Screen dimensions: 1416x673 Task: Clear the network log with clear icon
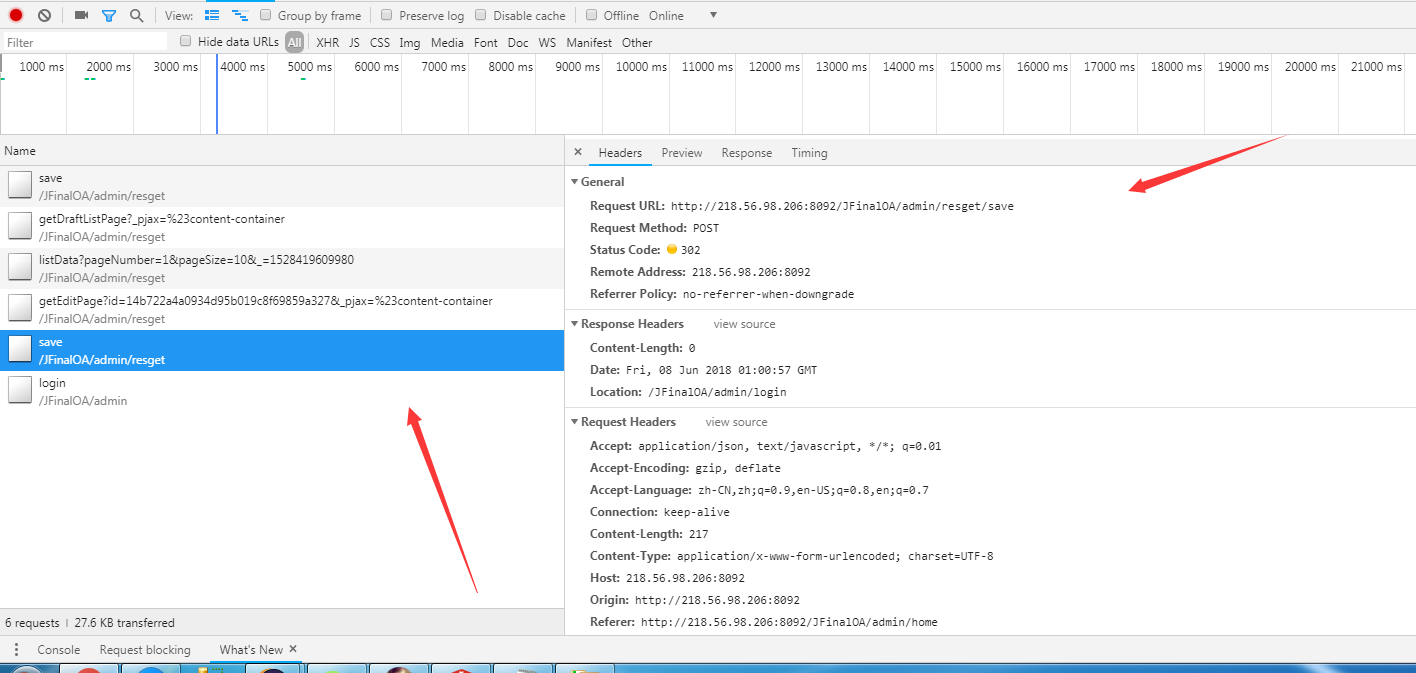click(x=44, y=16)
